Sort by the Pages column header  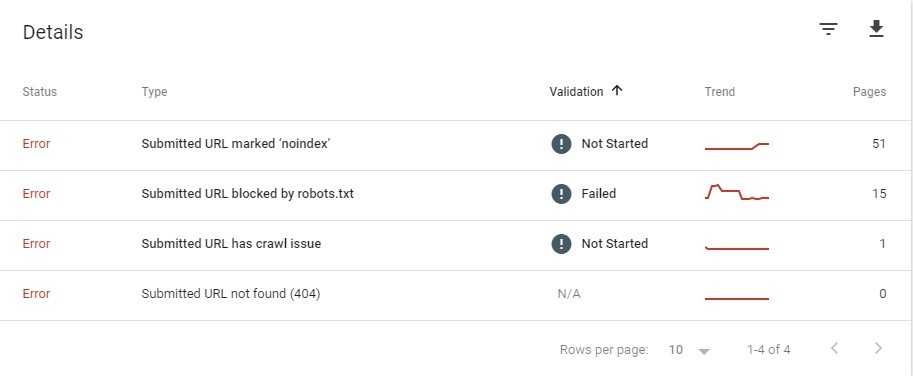pyautogui.click(x=869, y=91)
